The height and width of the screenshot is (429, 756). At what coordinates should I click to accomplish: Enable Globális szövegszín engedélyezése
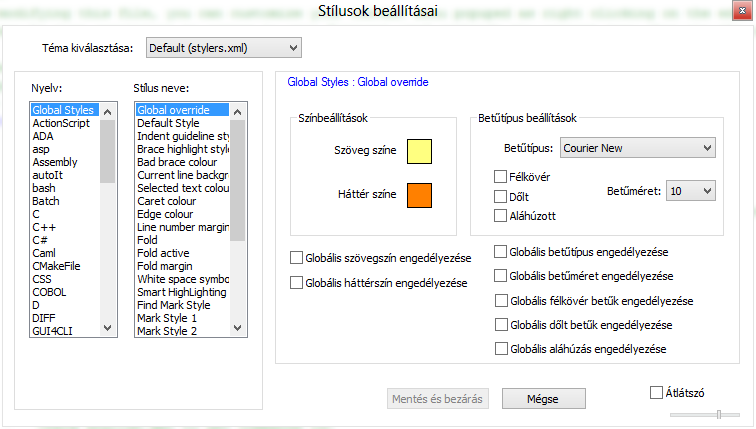[296, 258]
